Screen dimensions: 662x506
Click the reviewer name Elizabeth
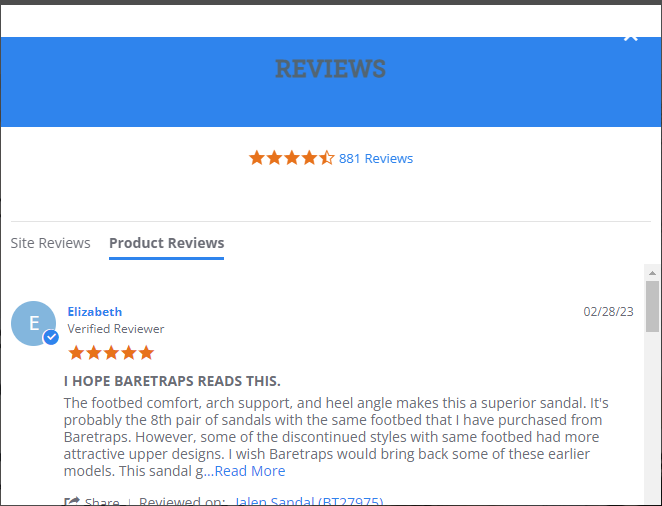[95, 312]
